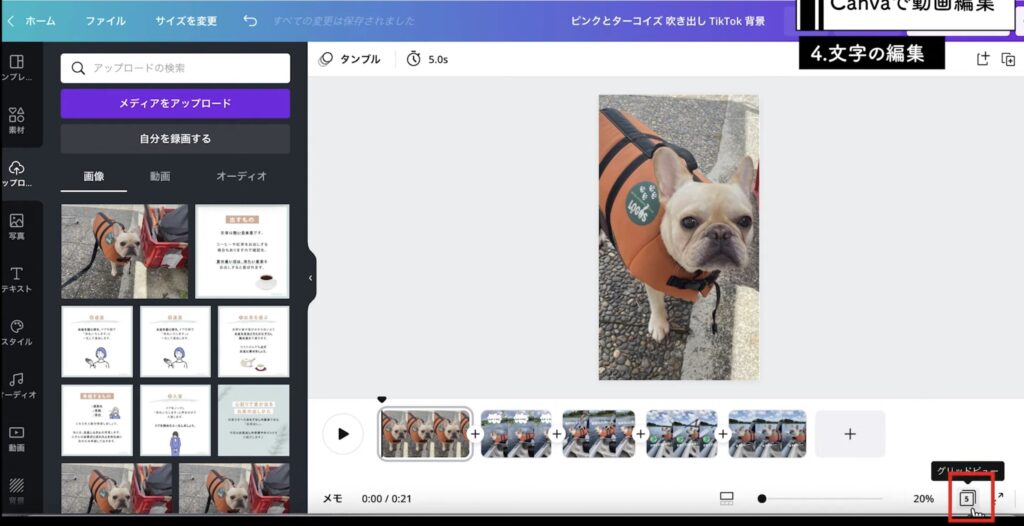Click the fullscreen arrow icon
This screenshot has width=1024, height=526.
click(999, 498)
